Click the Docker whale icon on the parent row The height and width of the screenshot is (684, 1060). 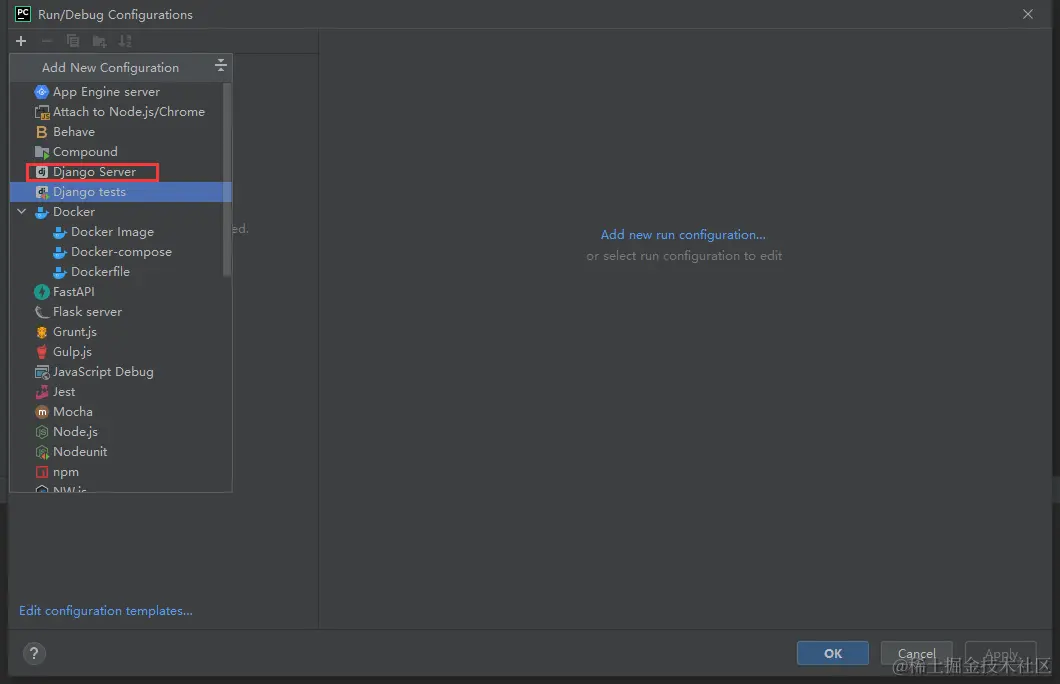[41, 212]
